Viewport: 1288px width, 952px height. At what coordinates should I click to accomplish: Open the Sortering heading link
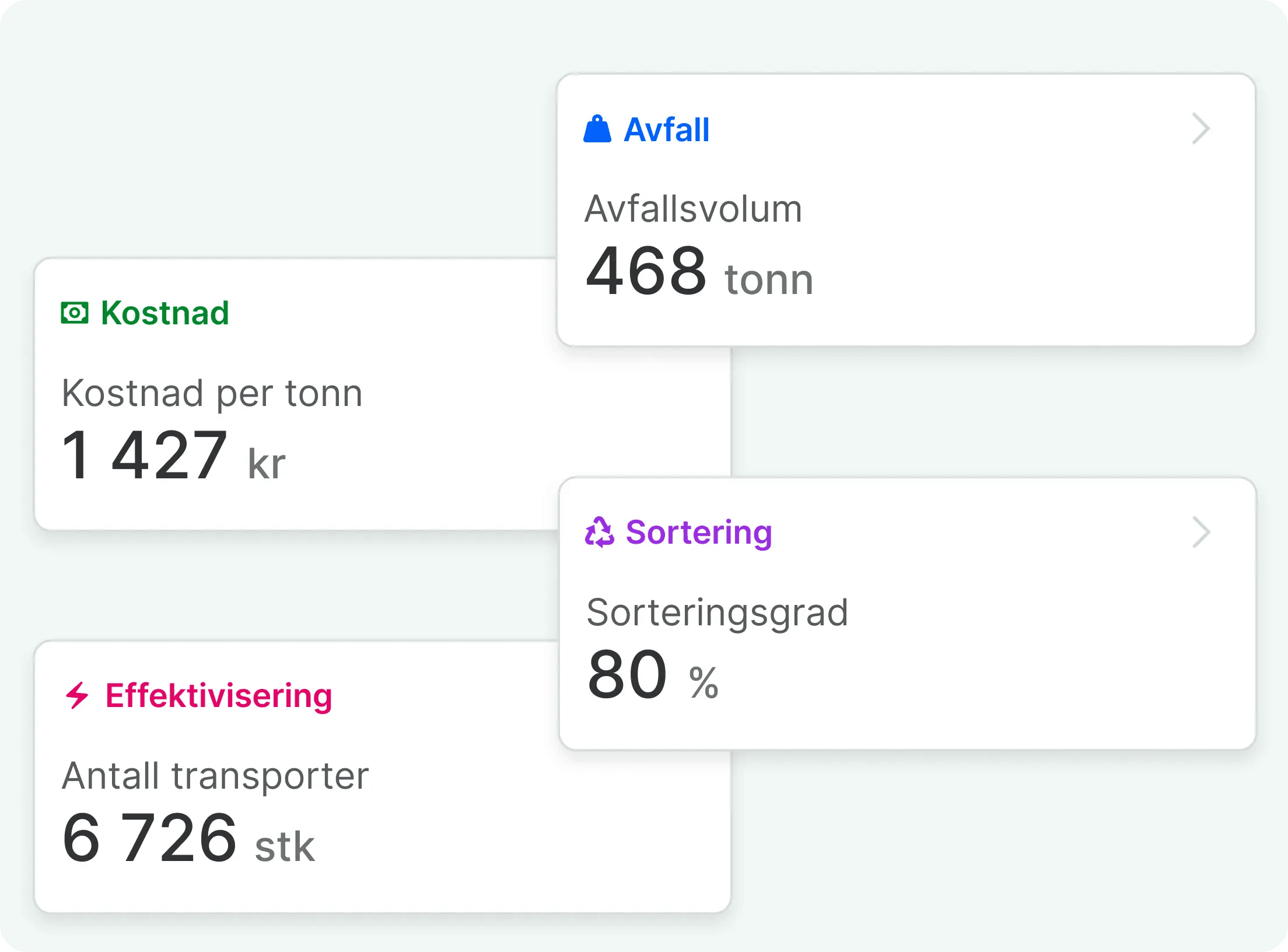tap(698, 533)
